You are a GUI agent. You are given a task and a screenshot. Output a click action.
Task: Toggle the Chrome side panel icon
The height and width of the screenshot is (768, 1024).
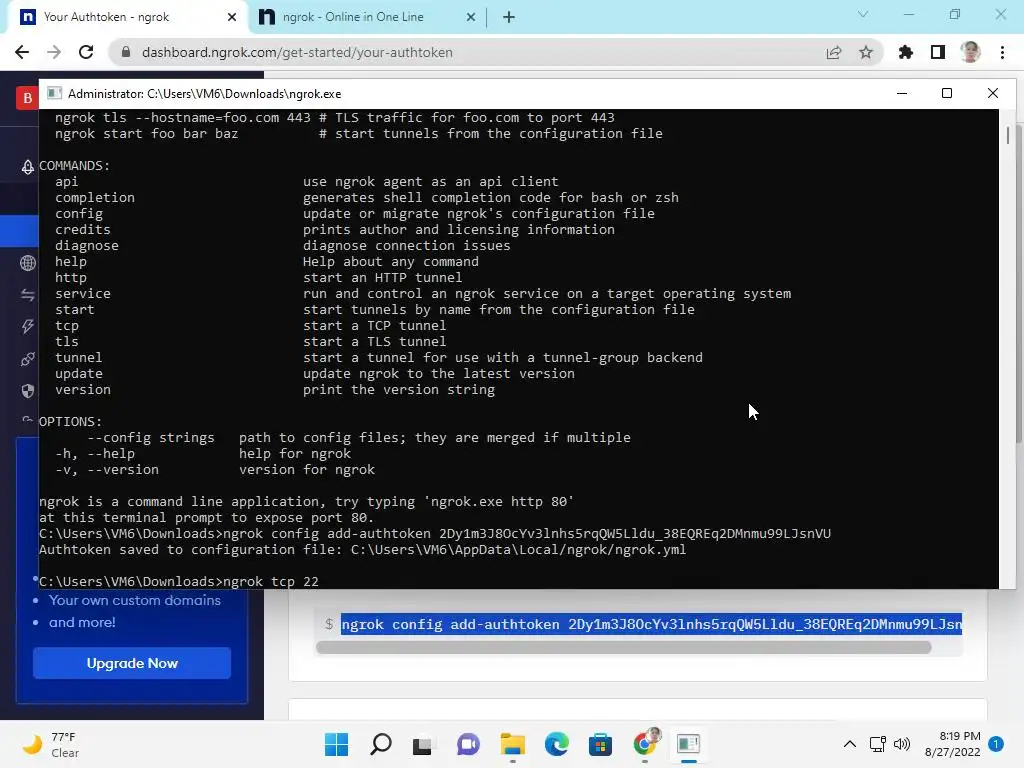pyautogui.click(x=938, y=52)
